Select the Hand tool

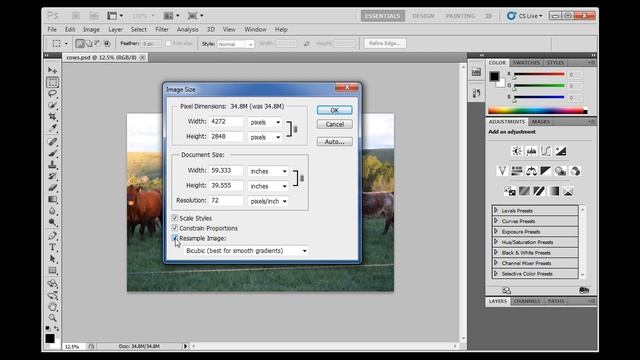pos(52,307)
